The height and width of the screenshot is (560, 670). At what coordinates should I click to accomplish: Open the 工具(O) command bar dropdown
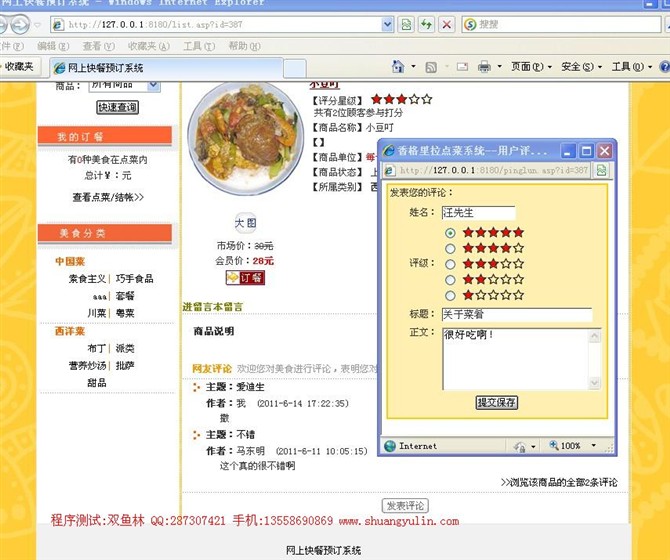coord(632,67)
